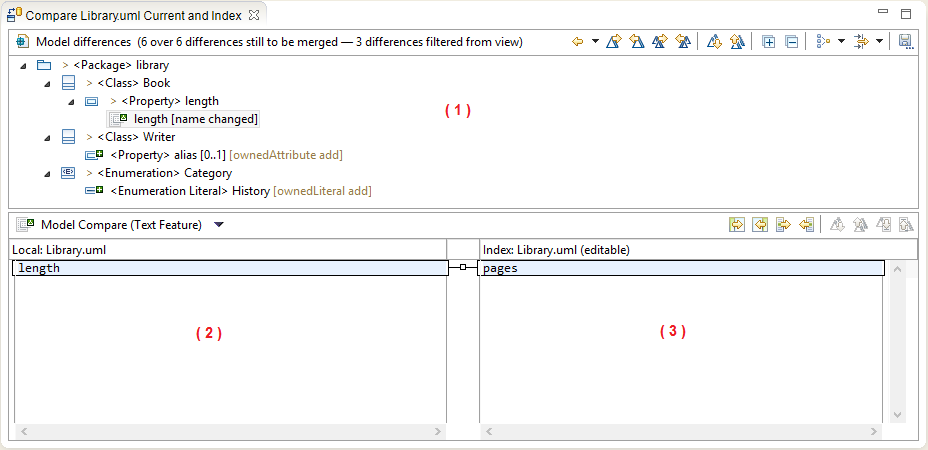Click the left pane horizontal scrollbar
928x450 pixels.
click(230, 431)
